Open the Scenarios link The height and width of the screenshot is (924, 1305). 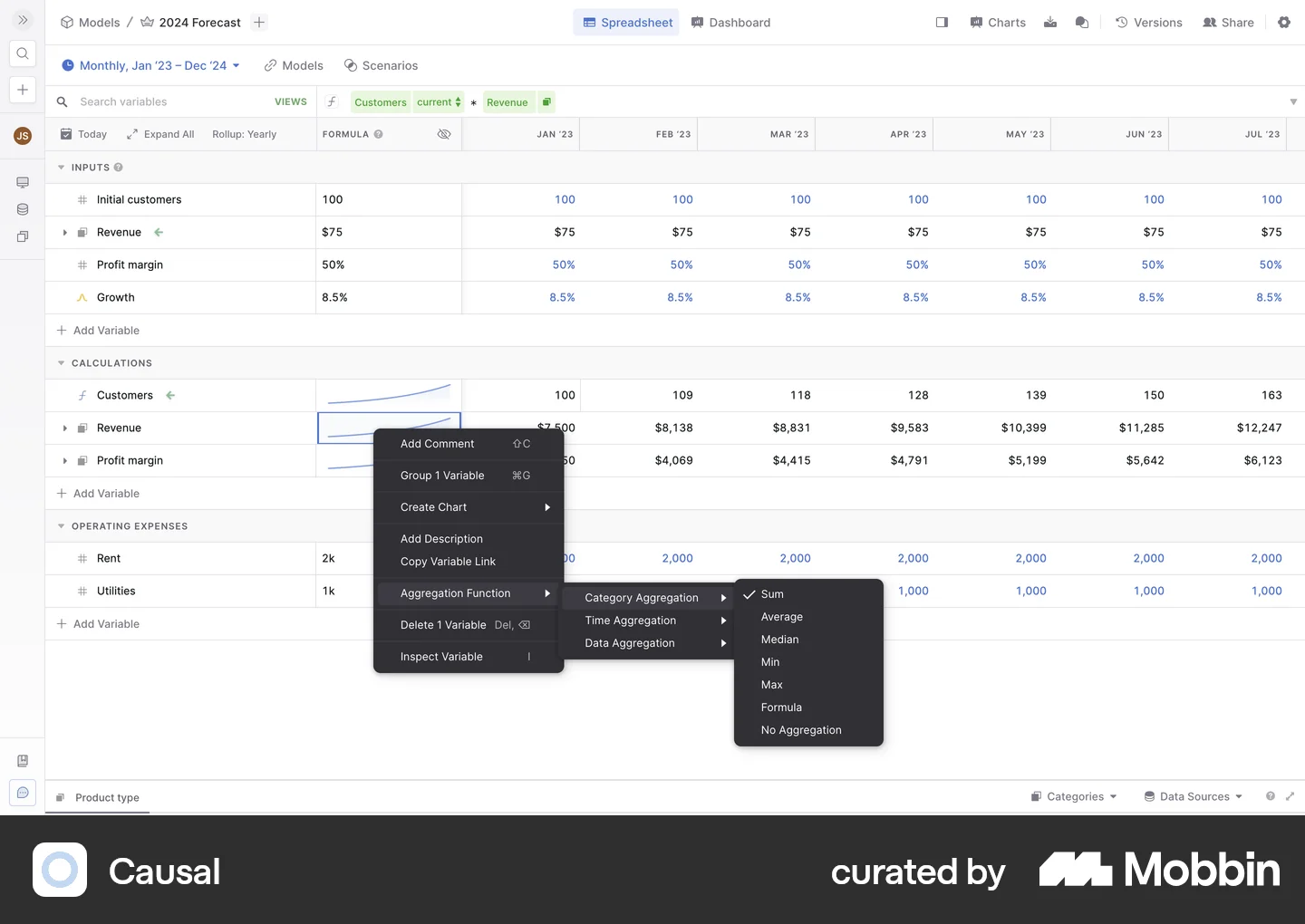coord(381,65)
